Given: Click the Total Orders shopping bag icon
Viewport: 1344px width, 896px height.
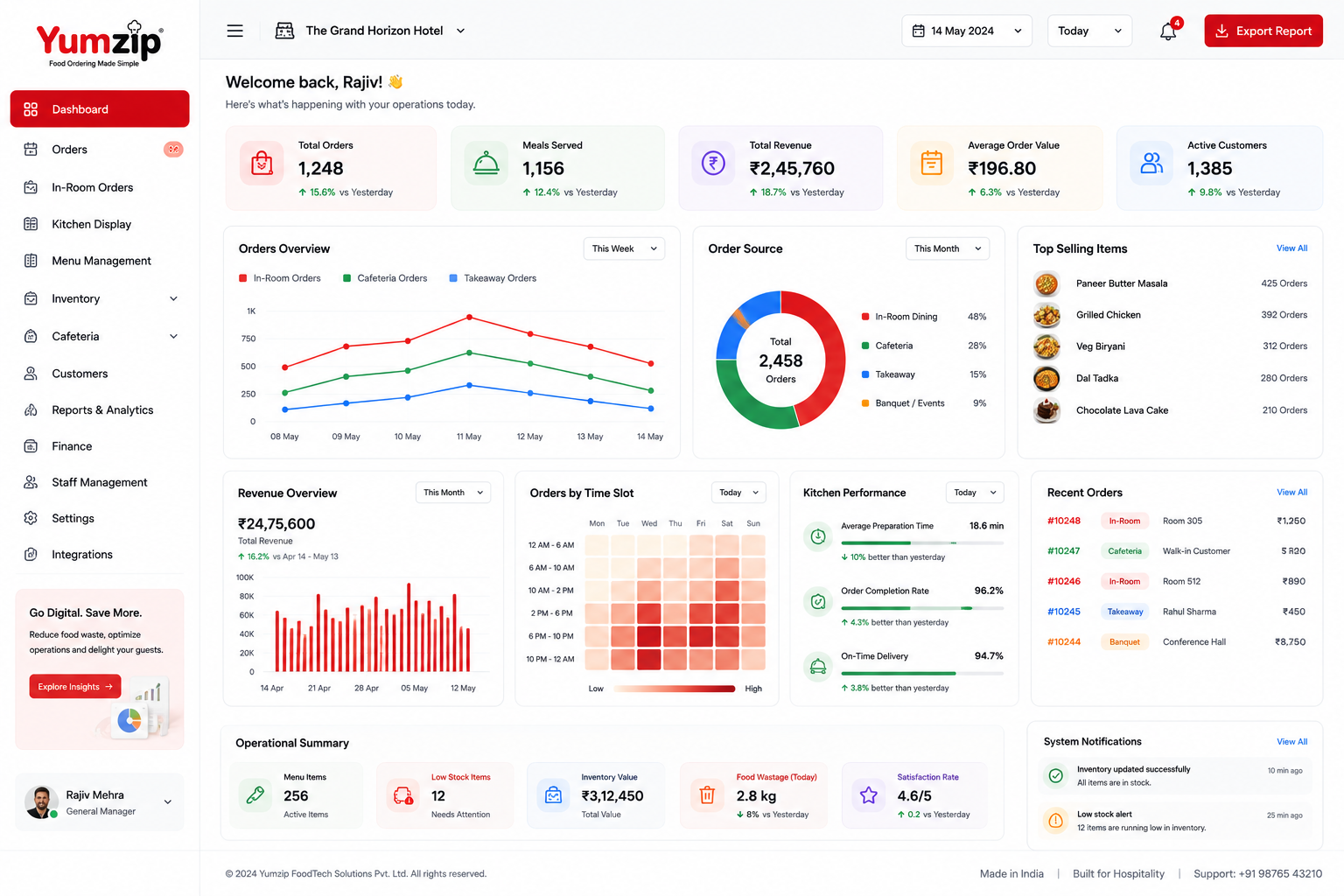Looking at the screenshot, I should point(262,163).
